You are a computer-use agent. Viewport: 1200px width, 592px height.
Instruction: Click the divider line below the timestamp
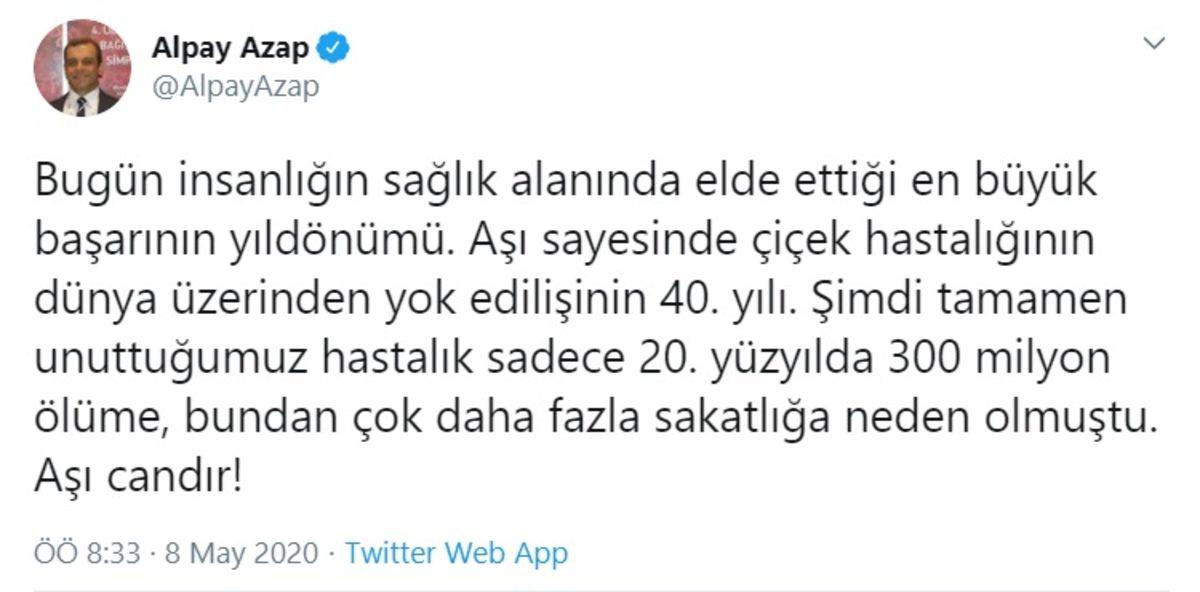tap(600, 585)
